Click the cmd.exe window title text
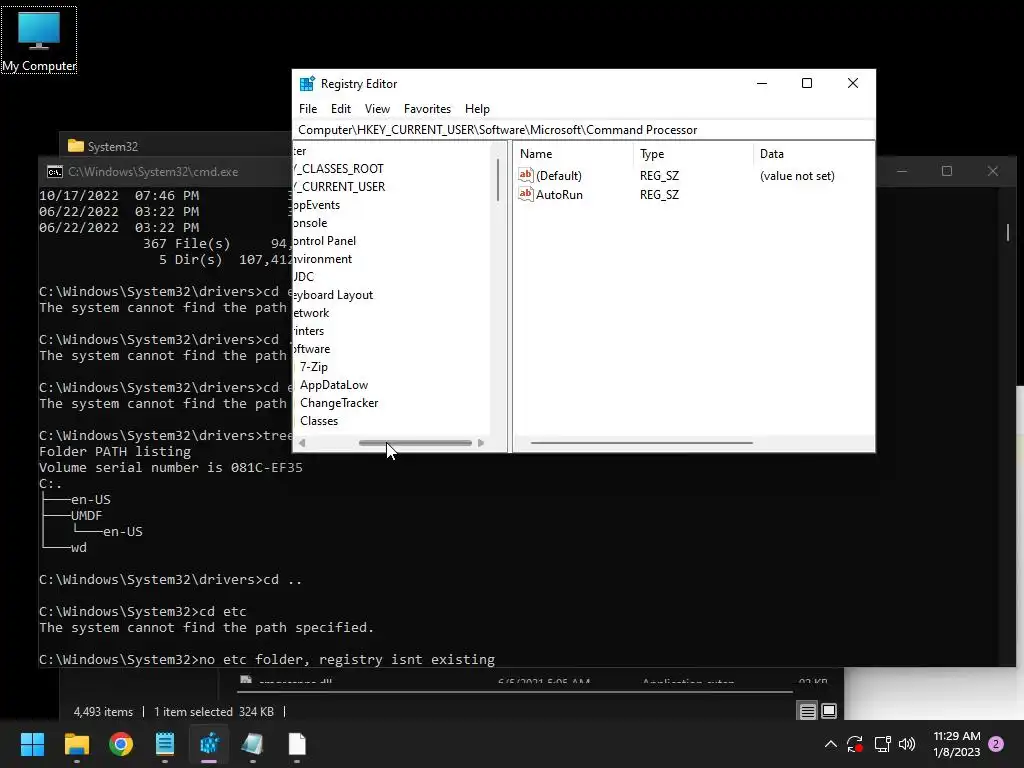The image size is (1024, 768). pos(153,172)
